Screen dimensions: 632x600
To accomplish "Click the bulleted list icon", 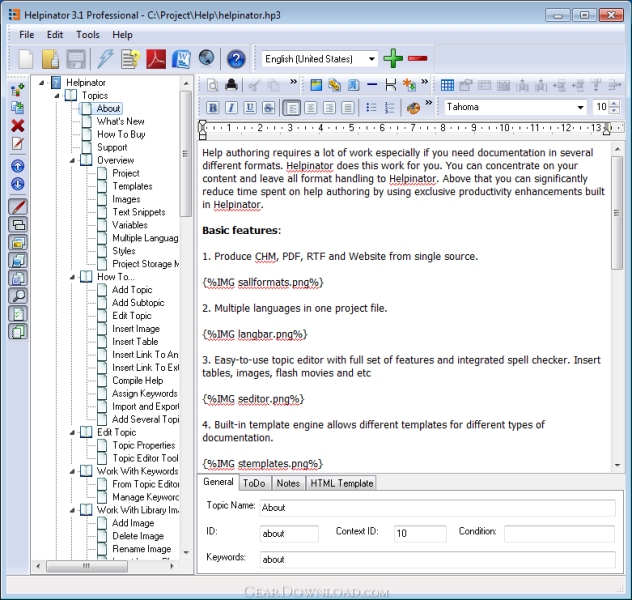I will pos(371,108).
